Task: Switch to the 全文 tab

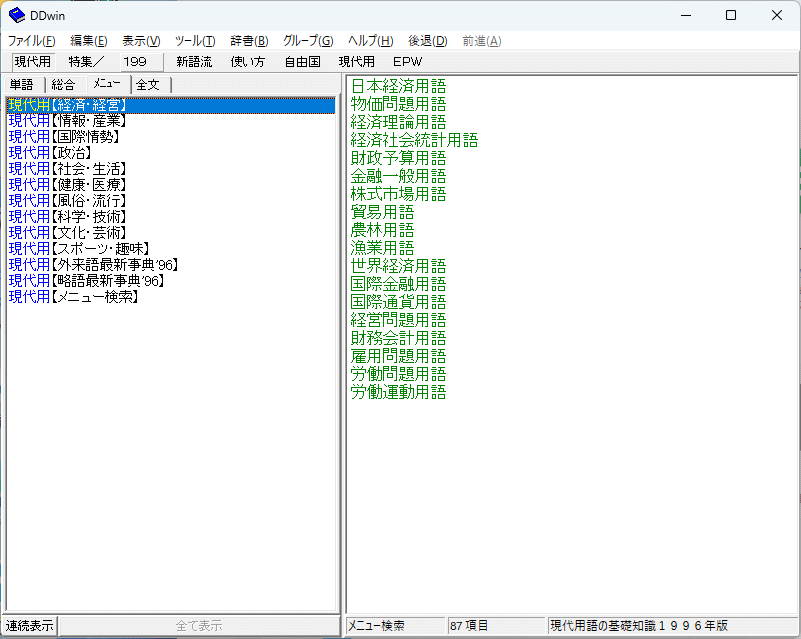Action: coord(148,85)
